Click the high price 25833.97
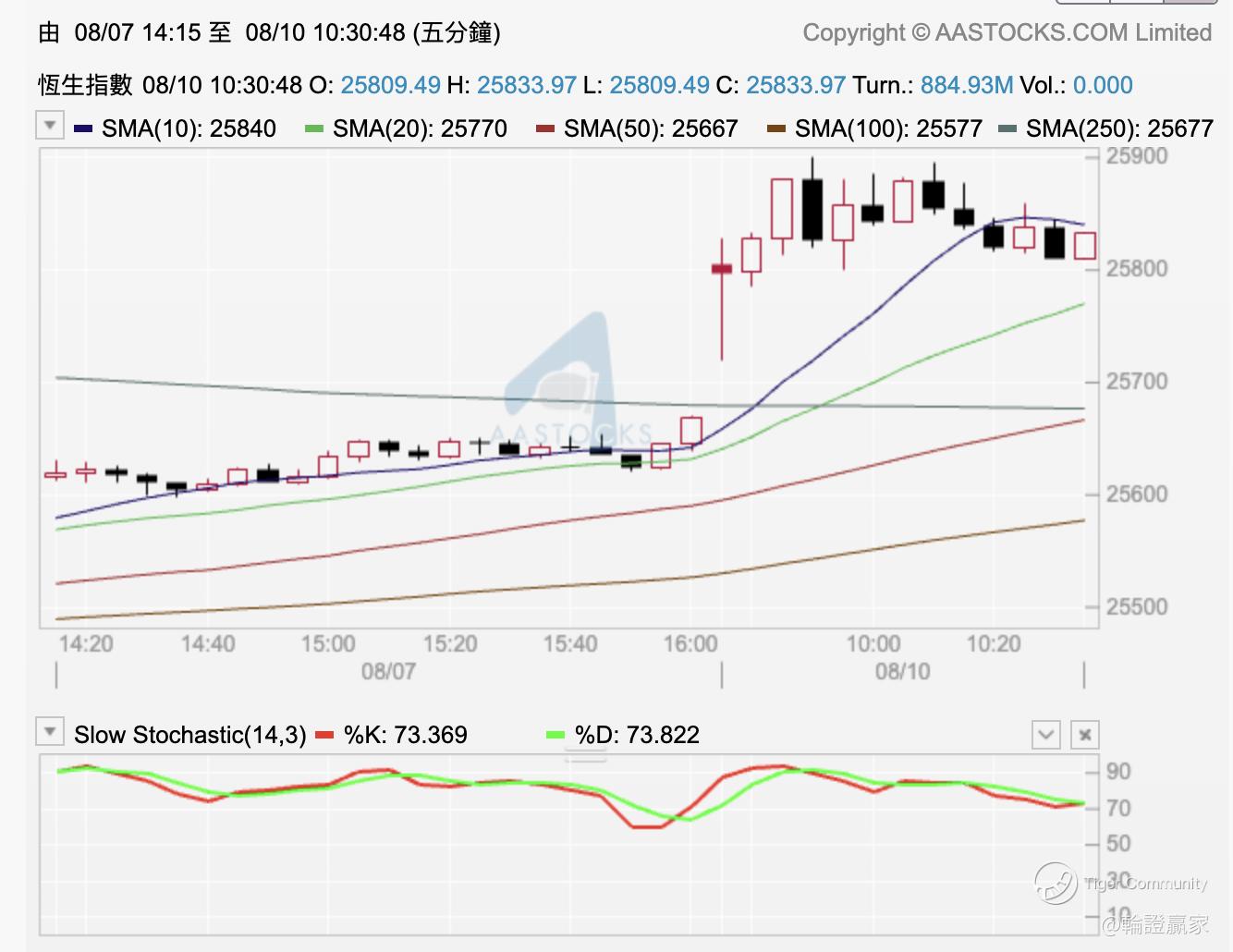The height and width of the screenshot is (952, 1233). 527,85
